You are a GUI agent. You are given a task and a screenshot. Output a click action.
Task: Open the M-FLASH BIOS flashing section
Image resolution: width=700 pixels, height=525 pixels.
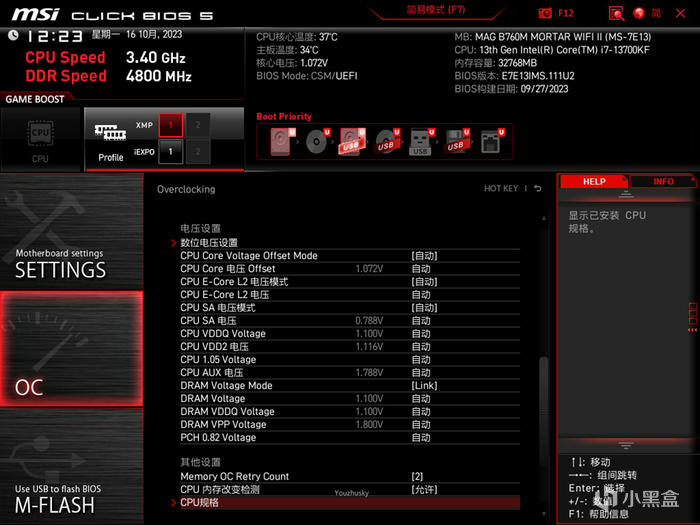click(x=71, y=466)
